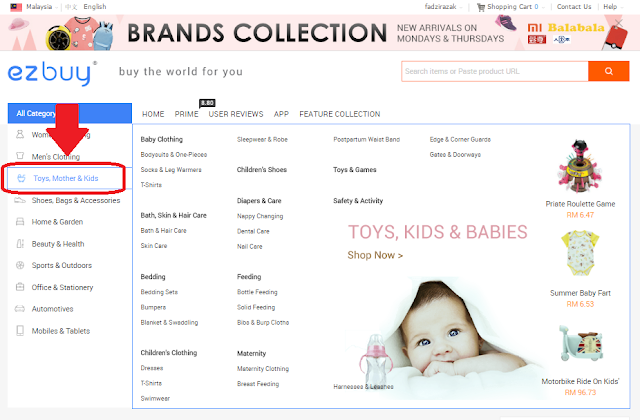Open the USER REVIEWS tab

[236, 114]
